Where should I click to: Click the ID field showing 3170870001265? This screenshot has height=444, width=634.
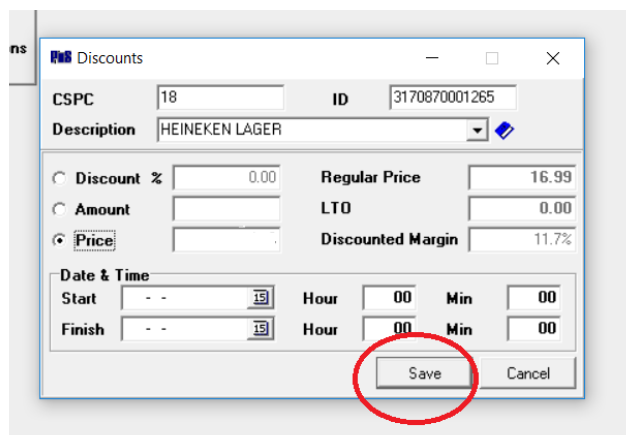coord(453,97)
